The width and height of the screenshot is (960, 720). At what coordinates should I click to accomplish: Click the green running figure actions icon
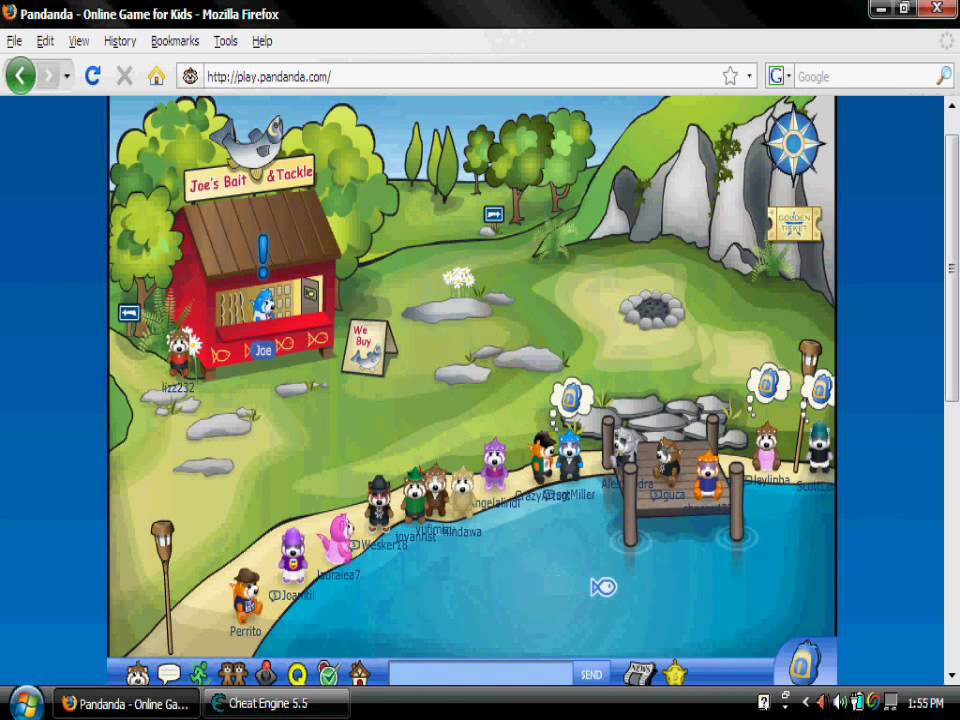tap(200, 673)
